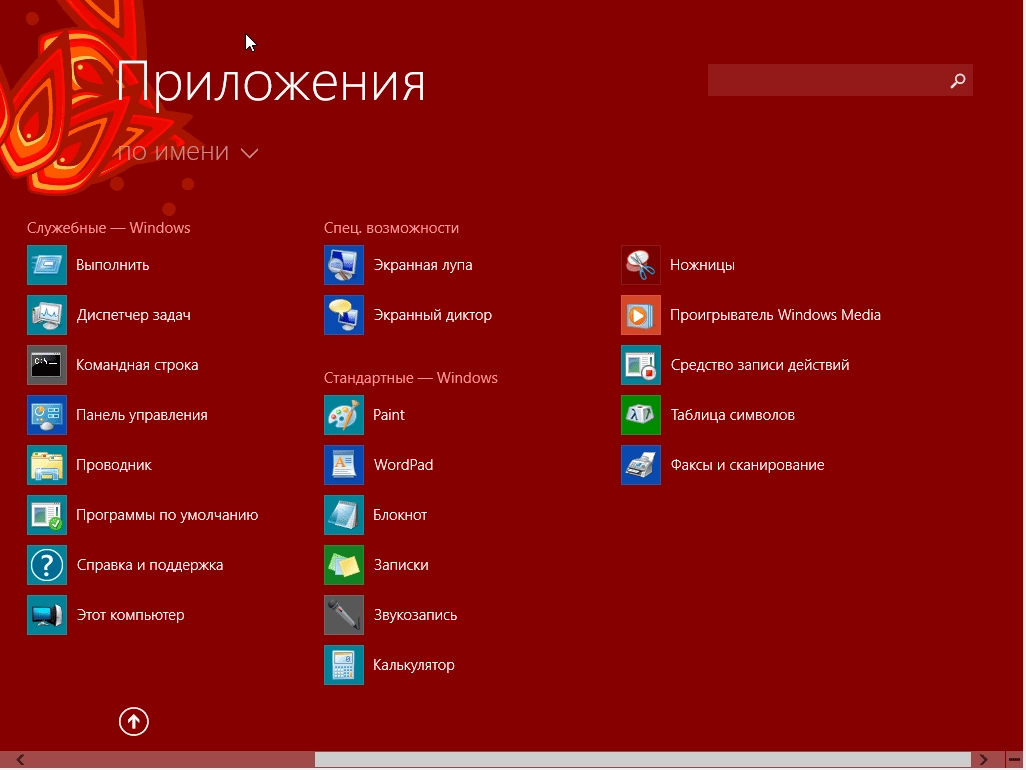1026x770 pixels.
Task: Select the "Спец. возможности" group header
Action: pos(391,228)
